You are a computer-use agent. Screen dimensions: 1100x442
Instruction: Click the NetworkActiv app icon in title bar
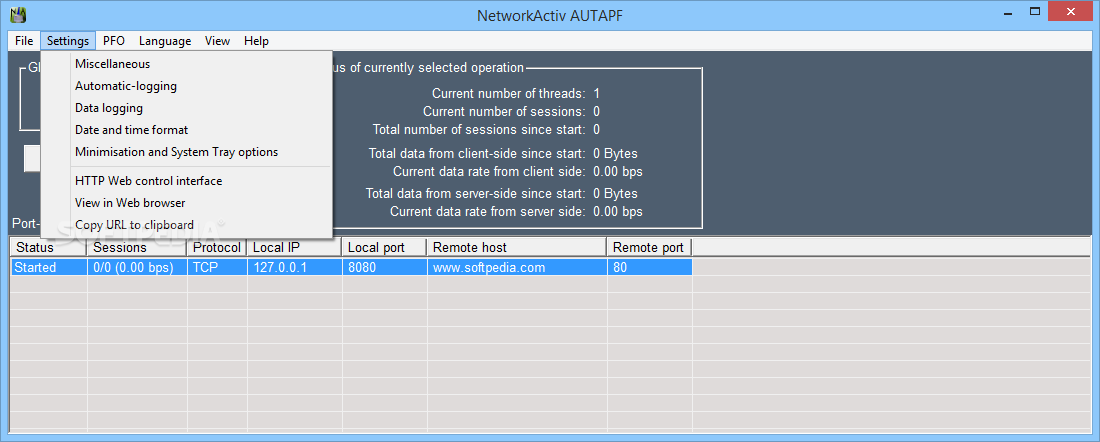pos(18,14)
